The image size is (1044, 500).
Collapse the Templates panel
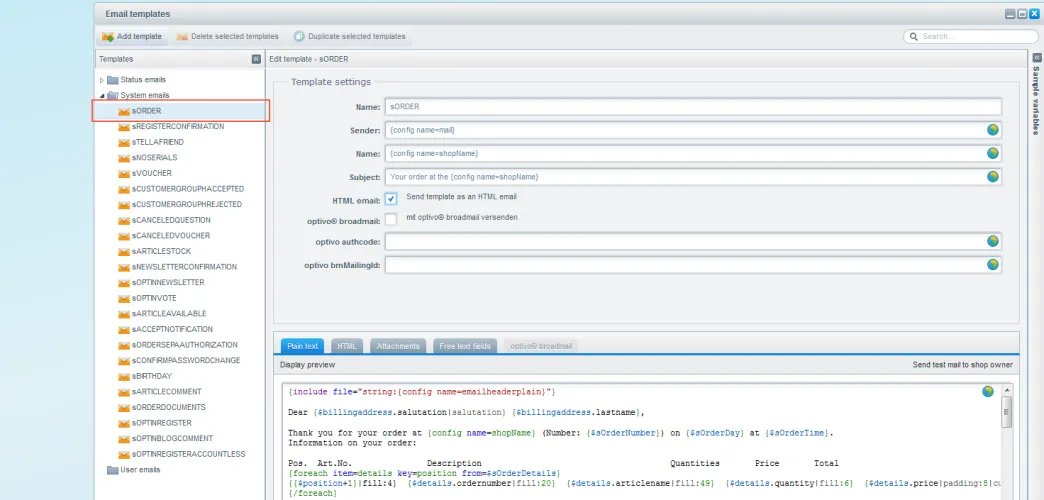[256, 59]
